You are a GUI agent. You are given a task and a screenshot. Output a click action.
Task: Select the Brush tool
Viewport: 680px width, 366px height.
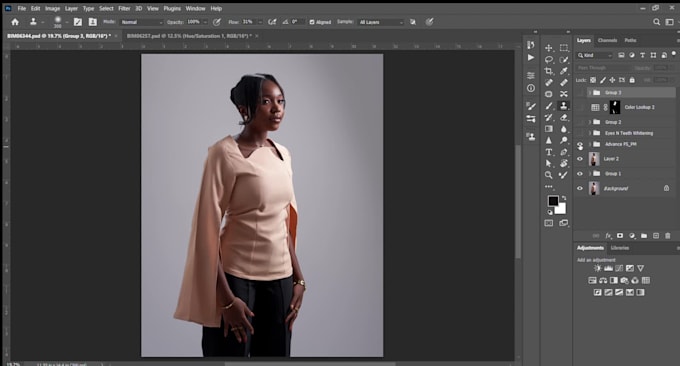click(549, 105)
